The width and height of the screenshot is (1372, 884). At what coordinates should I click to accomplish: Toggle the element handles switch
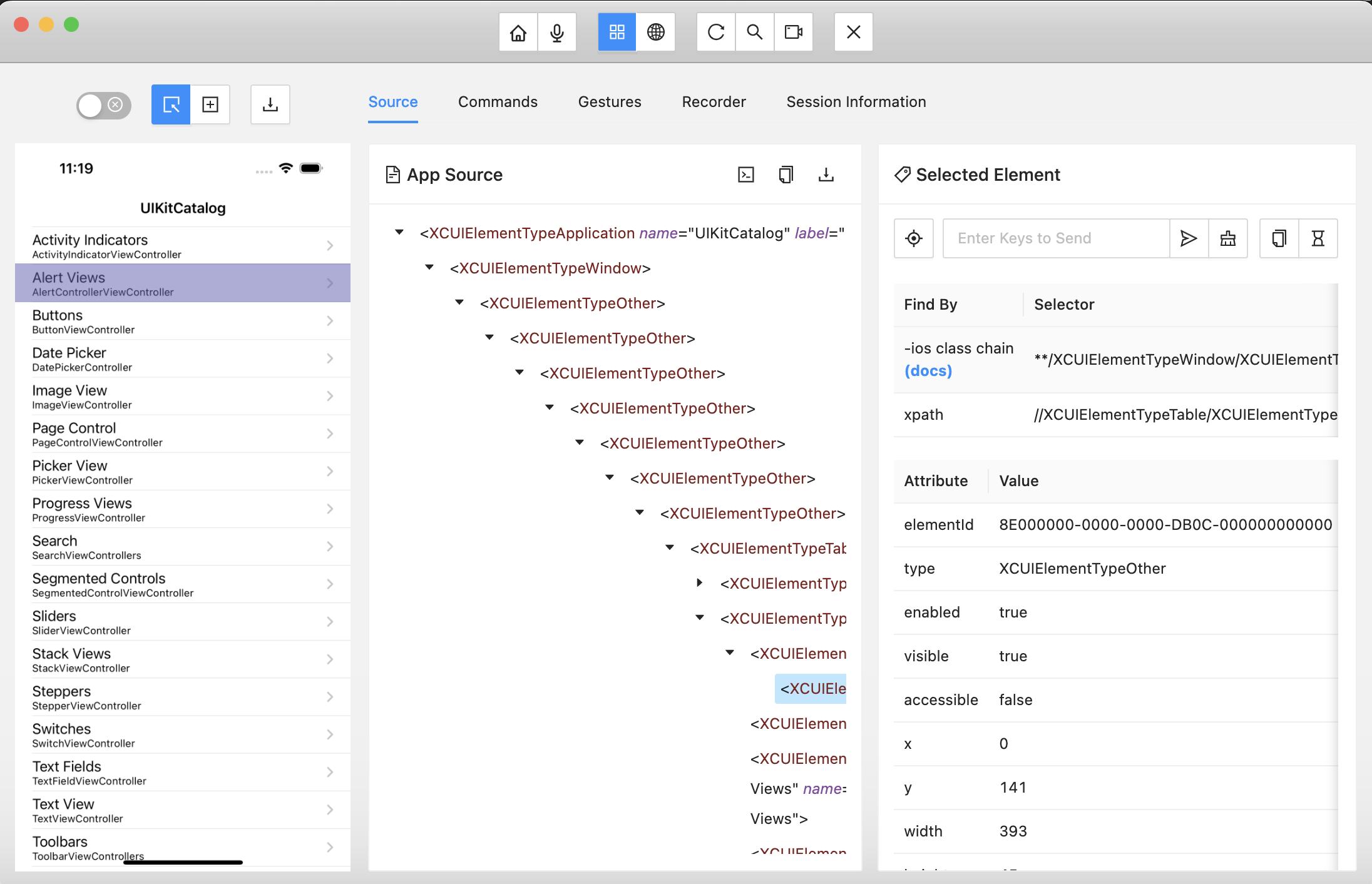(x=104, y=105)
